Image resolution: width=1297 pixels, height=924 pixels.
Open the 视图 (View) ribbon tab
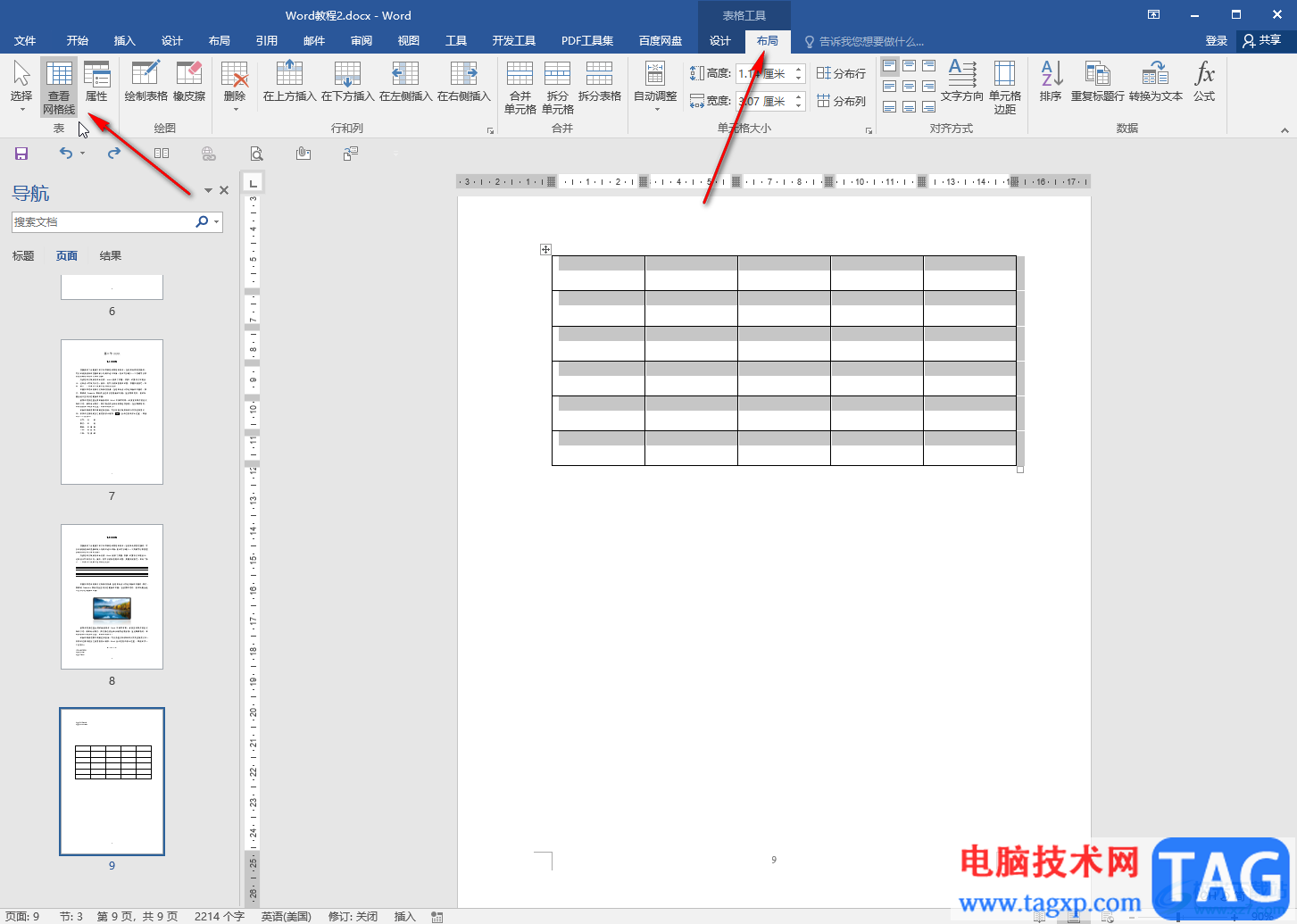point(409,41)
